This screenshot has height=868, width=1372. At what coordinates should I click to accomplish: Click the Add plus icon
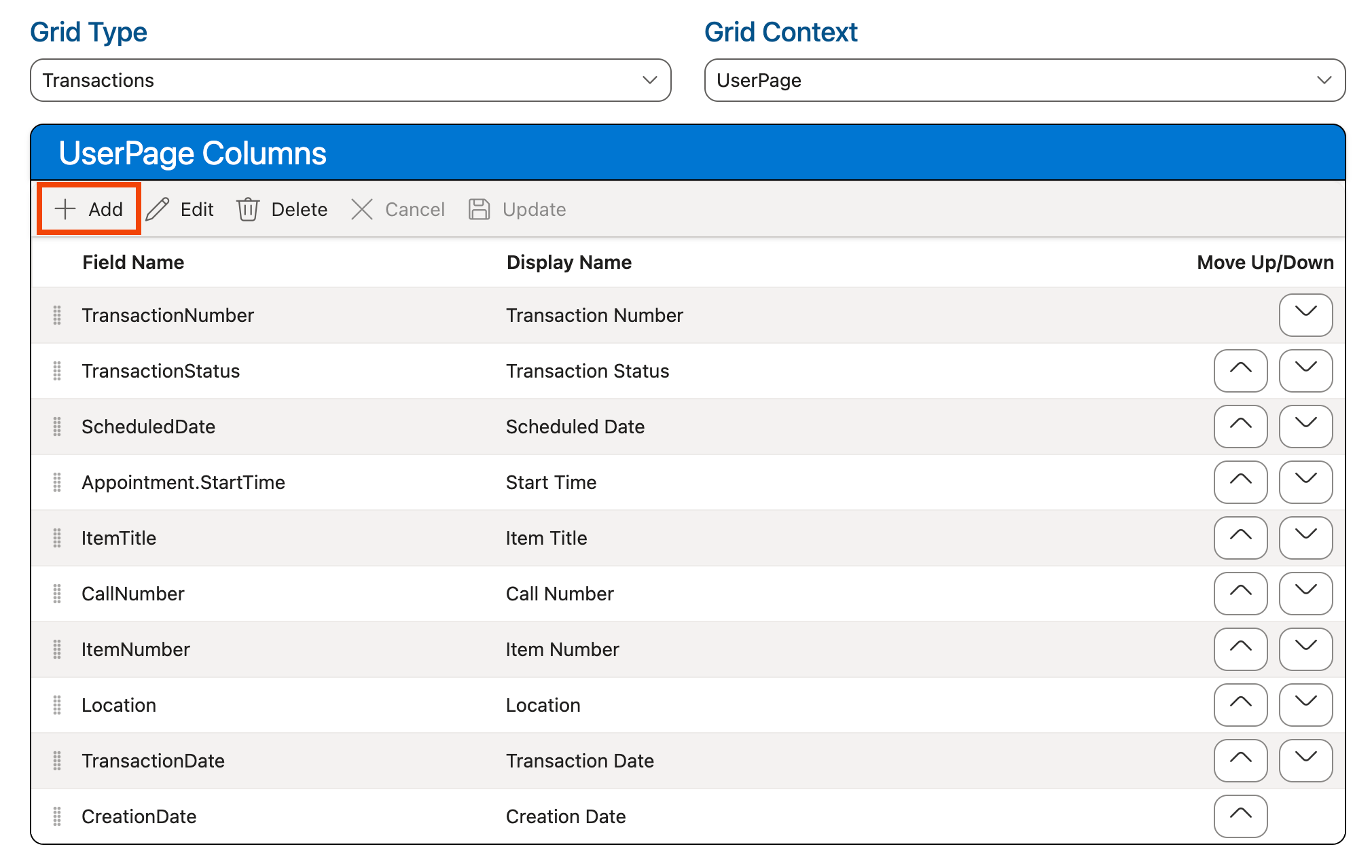point(65,209)
